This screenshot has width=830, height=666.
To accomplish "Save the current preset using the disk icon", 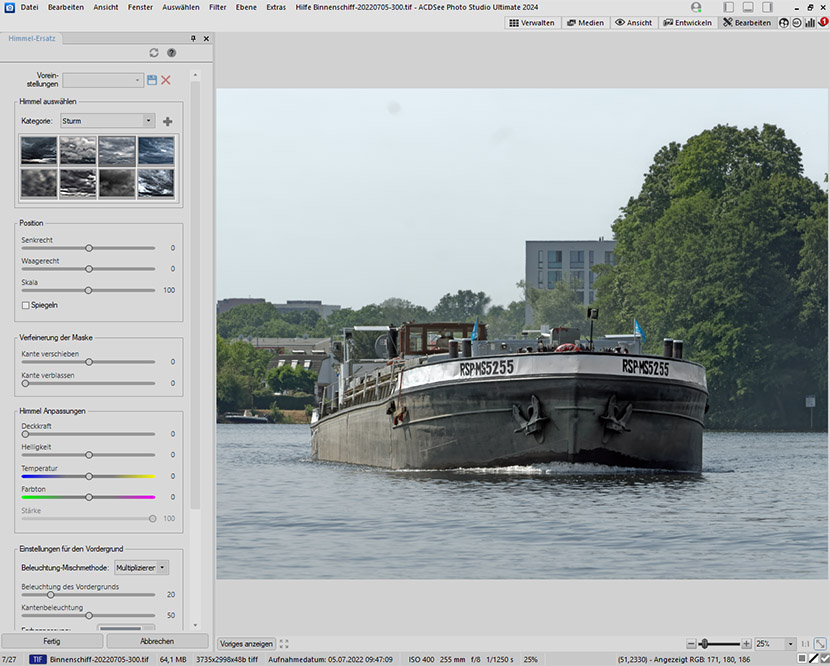I will [152, 80].
